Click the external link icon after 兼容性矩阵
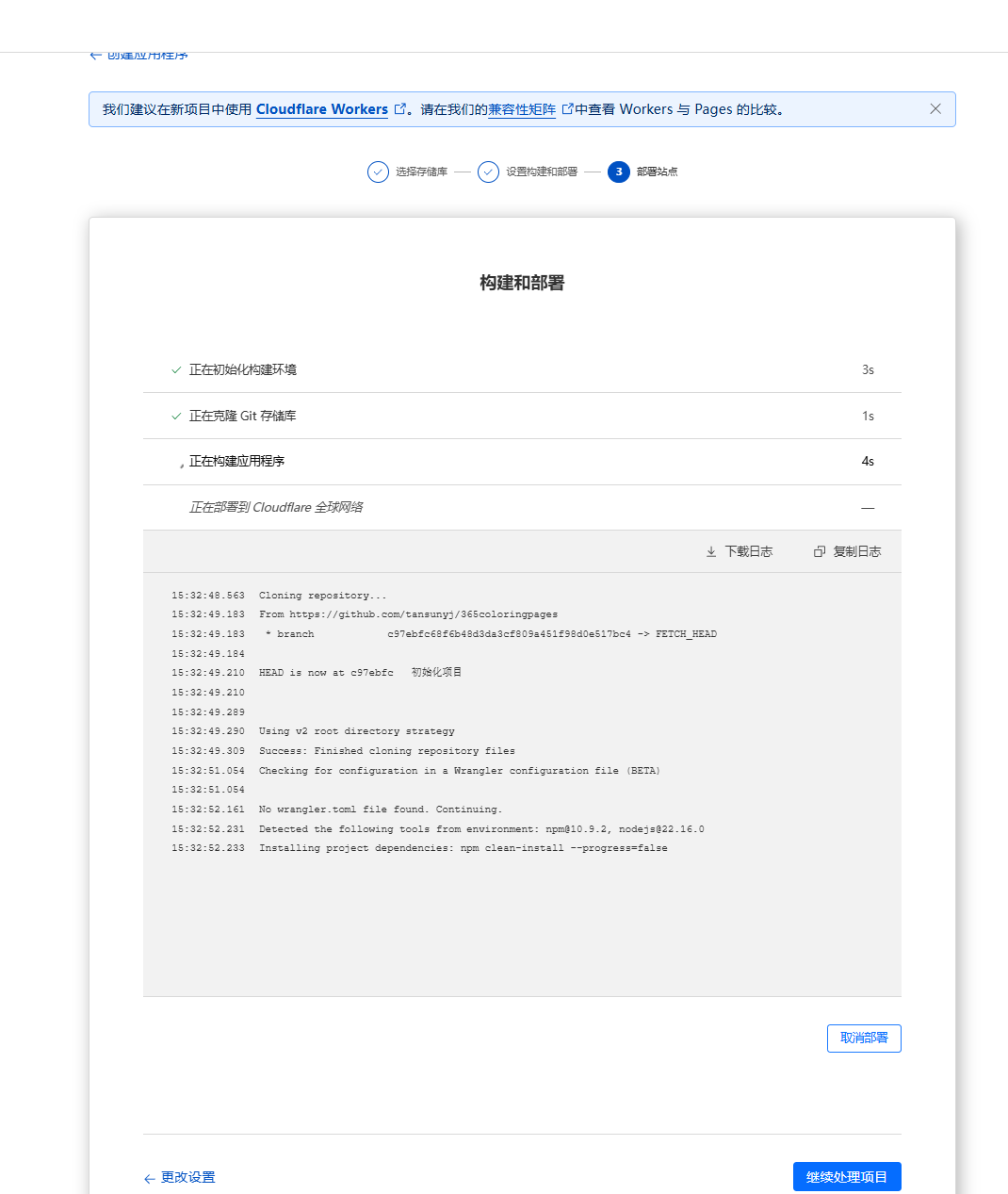 567,108
